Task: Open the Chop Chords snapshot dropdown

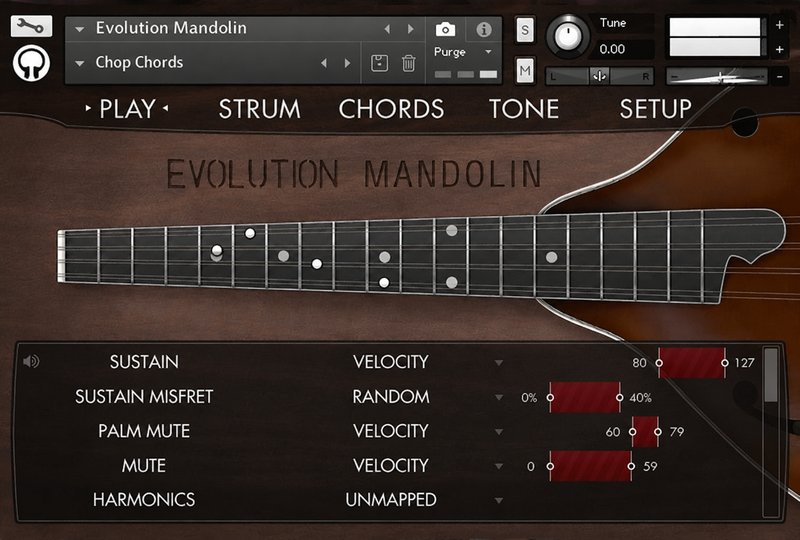Action: [x=80, y=63]
